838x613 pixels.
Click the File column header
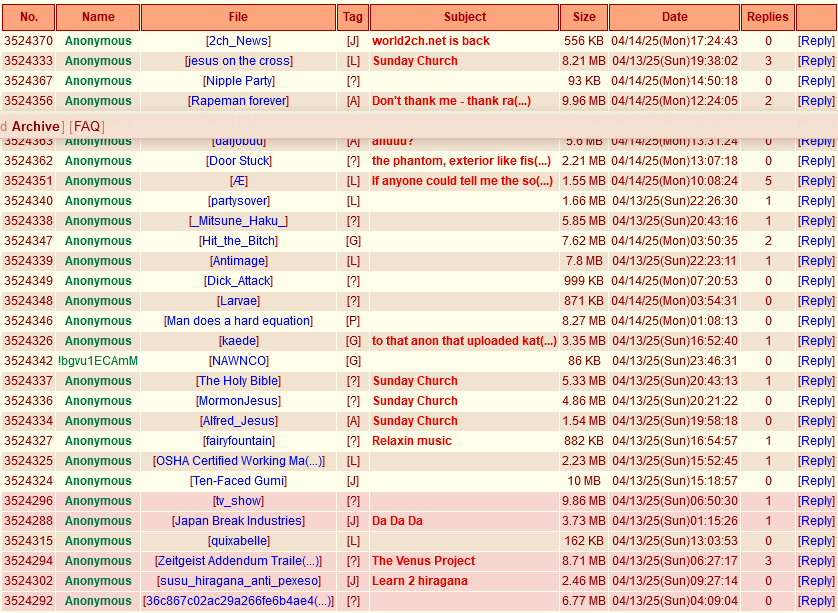click(238, 17)
